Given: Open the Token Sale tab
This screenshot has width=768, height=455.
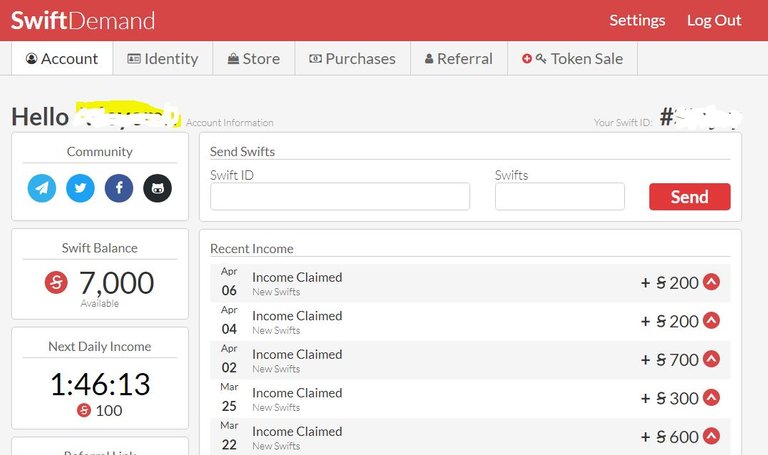Looking at the screenshot, I should pos(573,58).
